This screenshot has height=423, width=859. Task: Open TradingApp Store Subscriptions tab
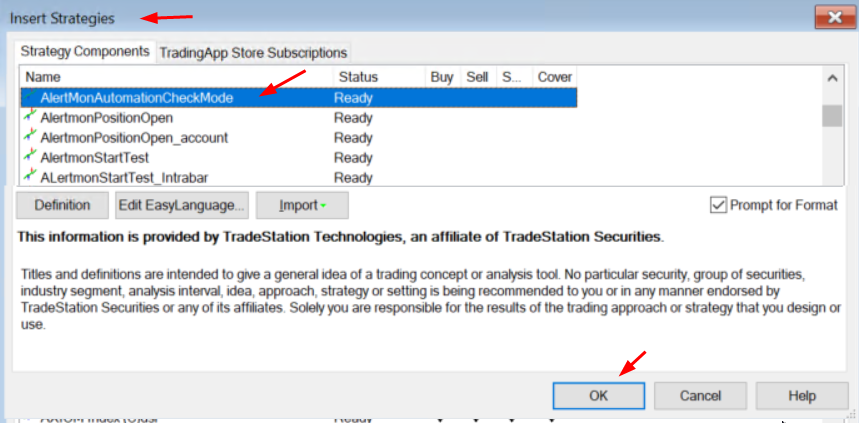click(x=253, y=53)
